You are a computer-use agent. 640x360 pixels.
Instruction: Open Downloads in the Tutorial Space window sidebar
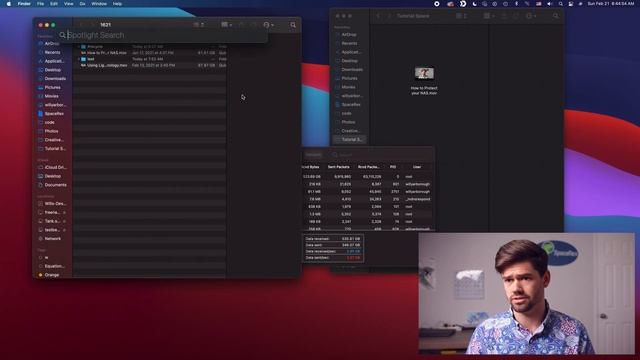click(349, 70)
